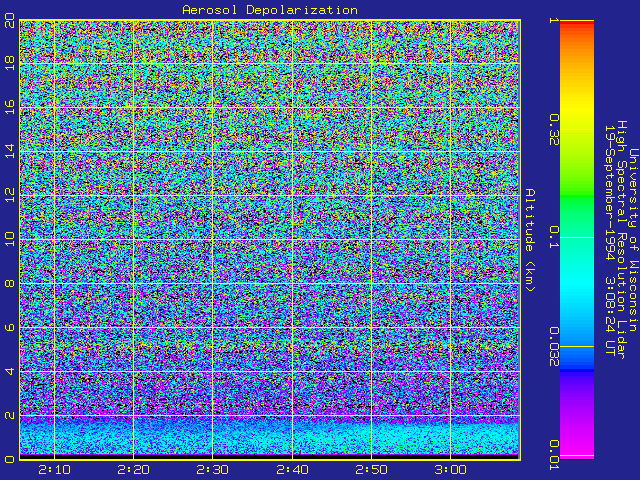Click the colorbar label 0.01

[x=553, y=455]
